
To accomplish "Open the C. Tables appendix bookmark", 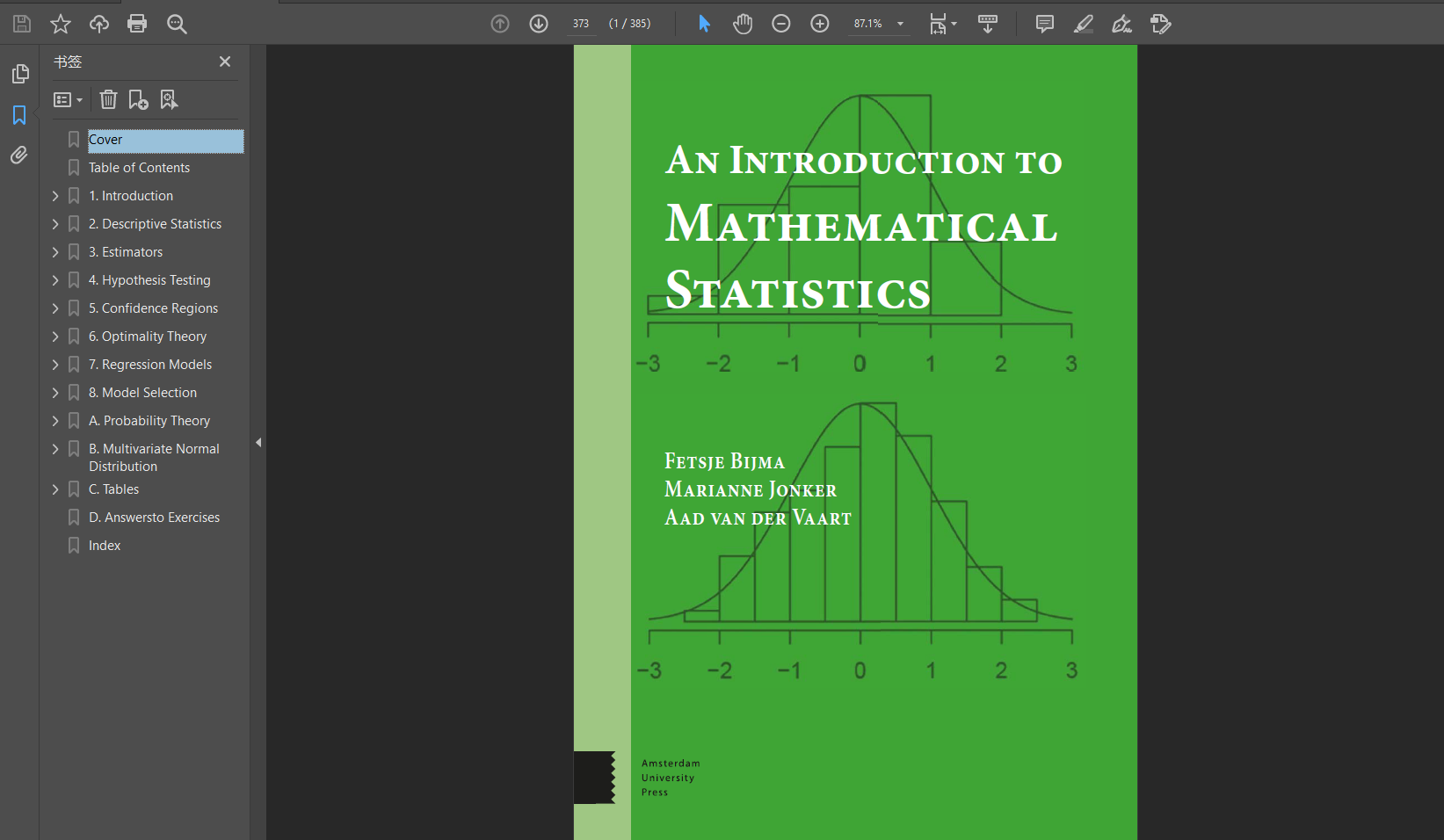I will coord(113,489).
